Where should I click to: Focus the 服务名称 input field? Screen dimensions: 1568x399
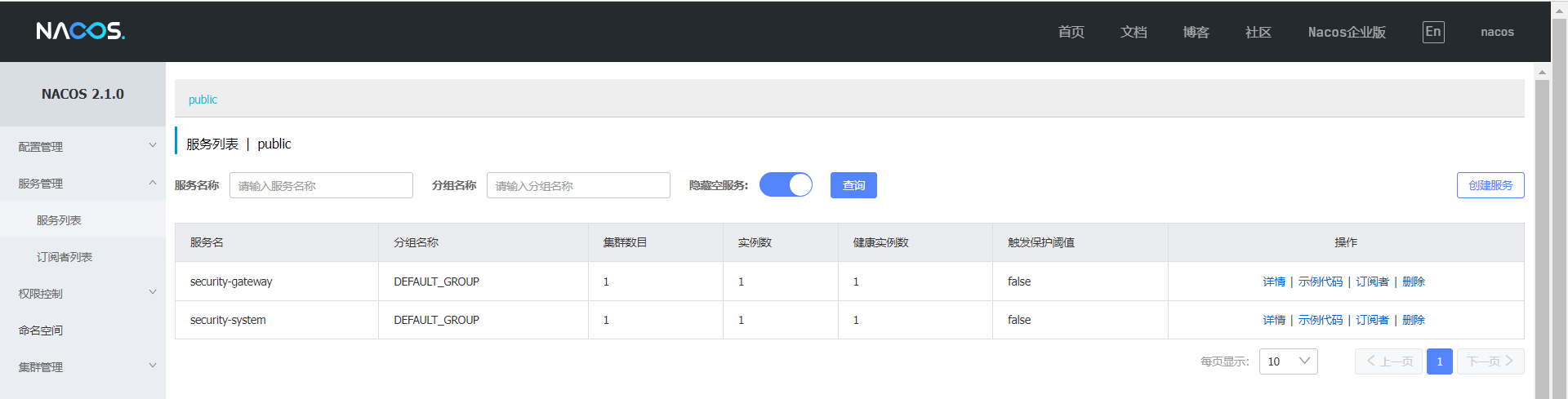321,185
